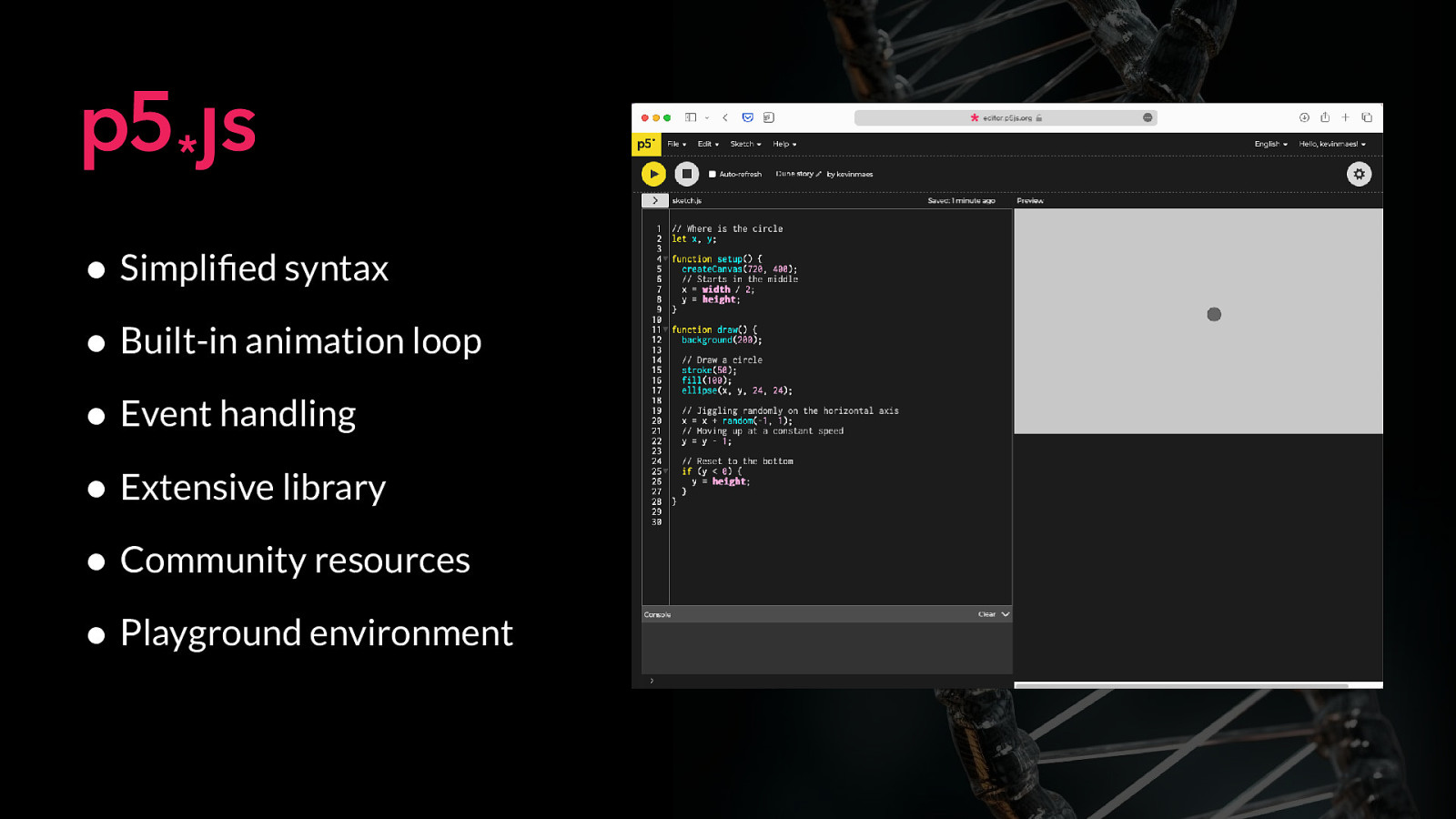Open Safari sidebar dropdown arrow
The width and height of the screenshot is (1456, 819).
(x=706, y=117)
